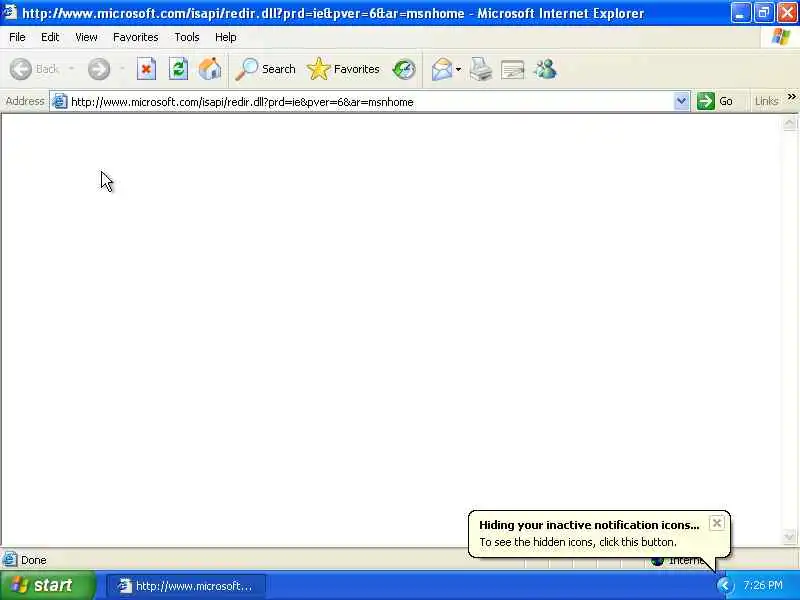
Task: Open the History pane
Action: tap(404, 69)
